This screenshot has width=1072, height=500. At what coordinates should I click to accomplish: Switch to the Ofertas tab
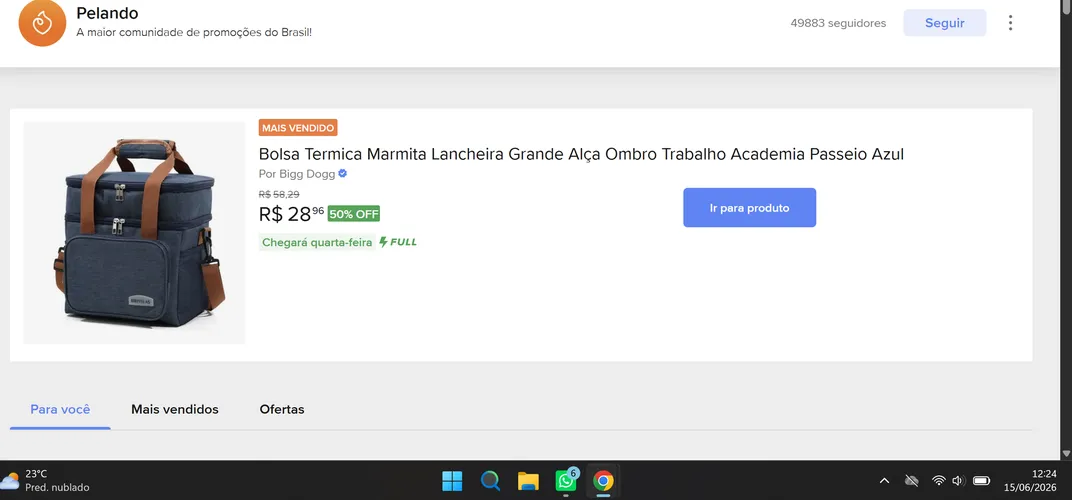pos(282,409)
